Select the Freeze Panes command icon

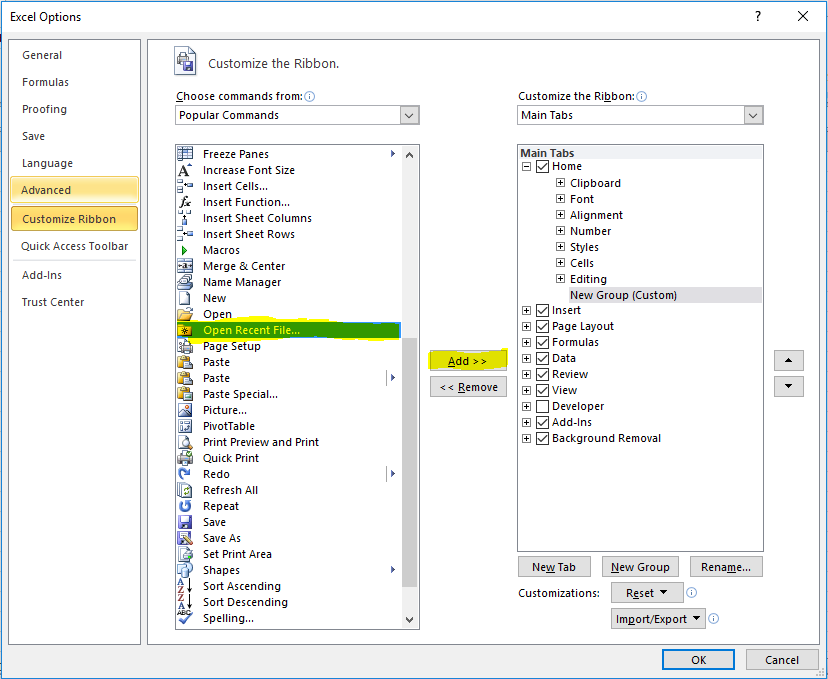tap(185, 154)
